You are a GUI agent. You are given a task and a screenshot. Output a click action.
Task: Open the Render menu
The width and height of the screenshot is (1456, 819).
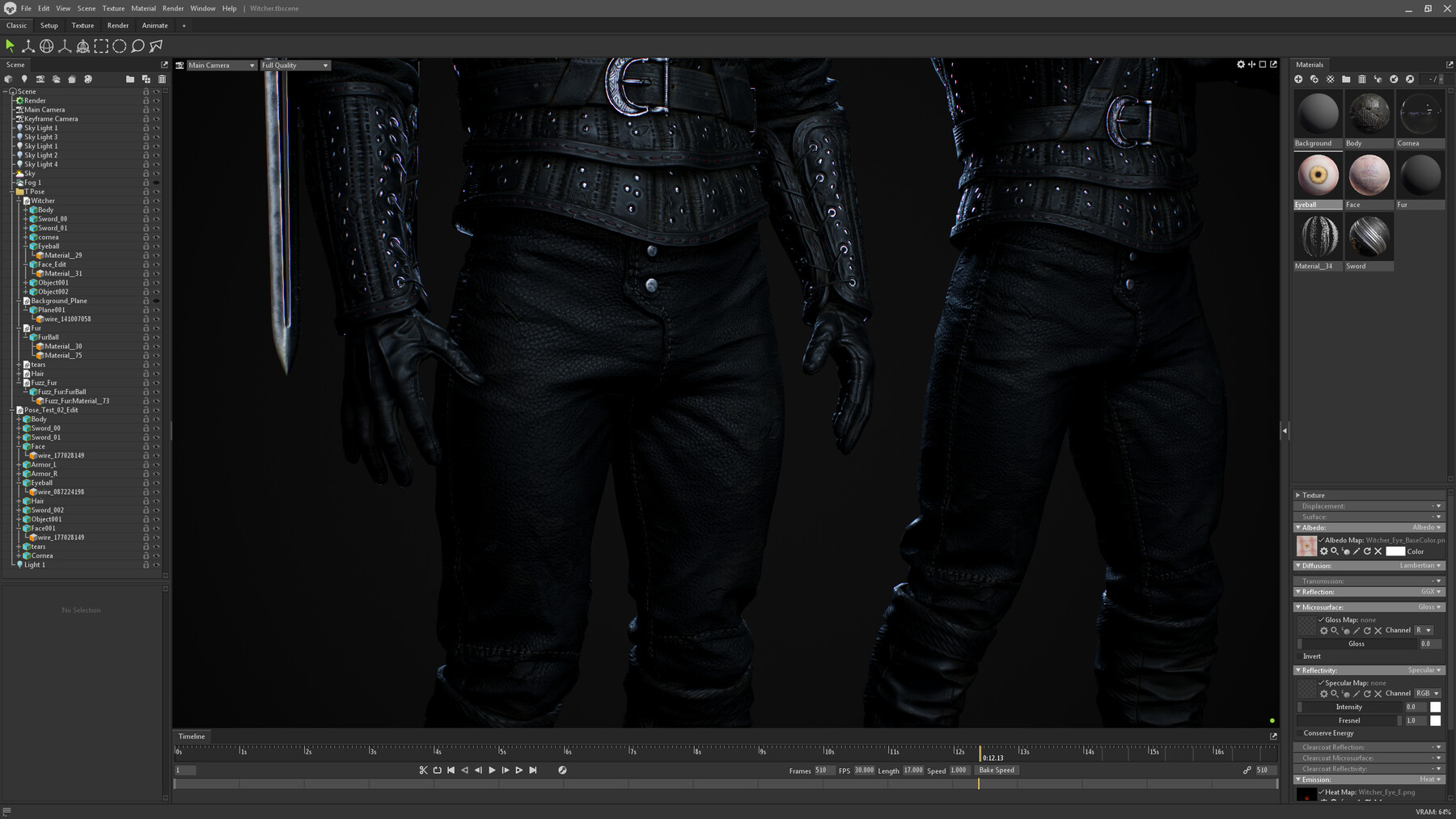pos(172,8)
